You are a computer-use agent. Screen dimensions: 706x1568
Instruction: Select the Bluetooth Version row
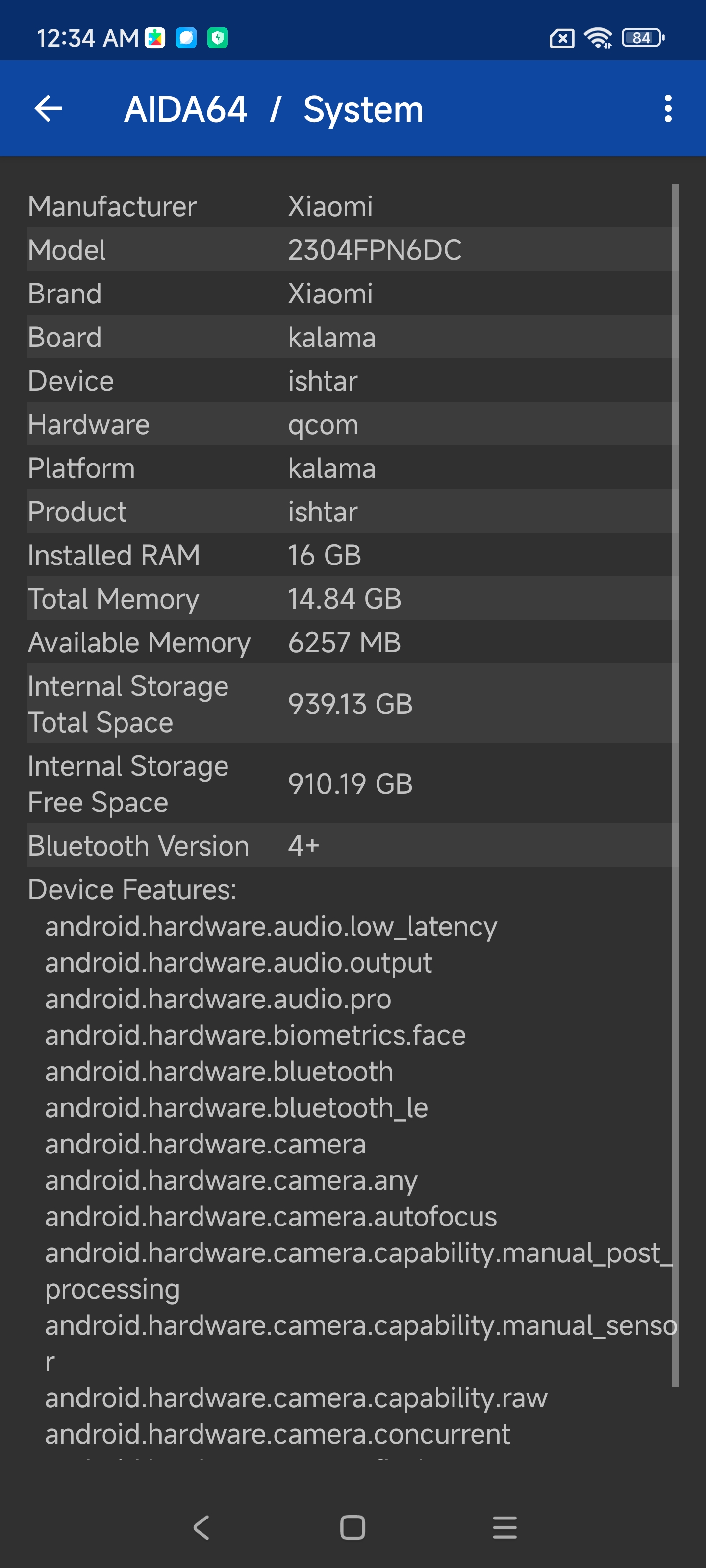coord(352,845)
